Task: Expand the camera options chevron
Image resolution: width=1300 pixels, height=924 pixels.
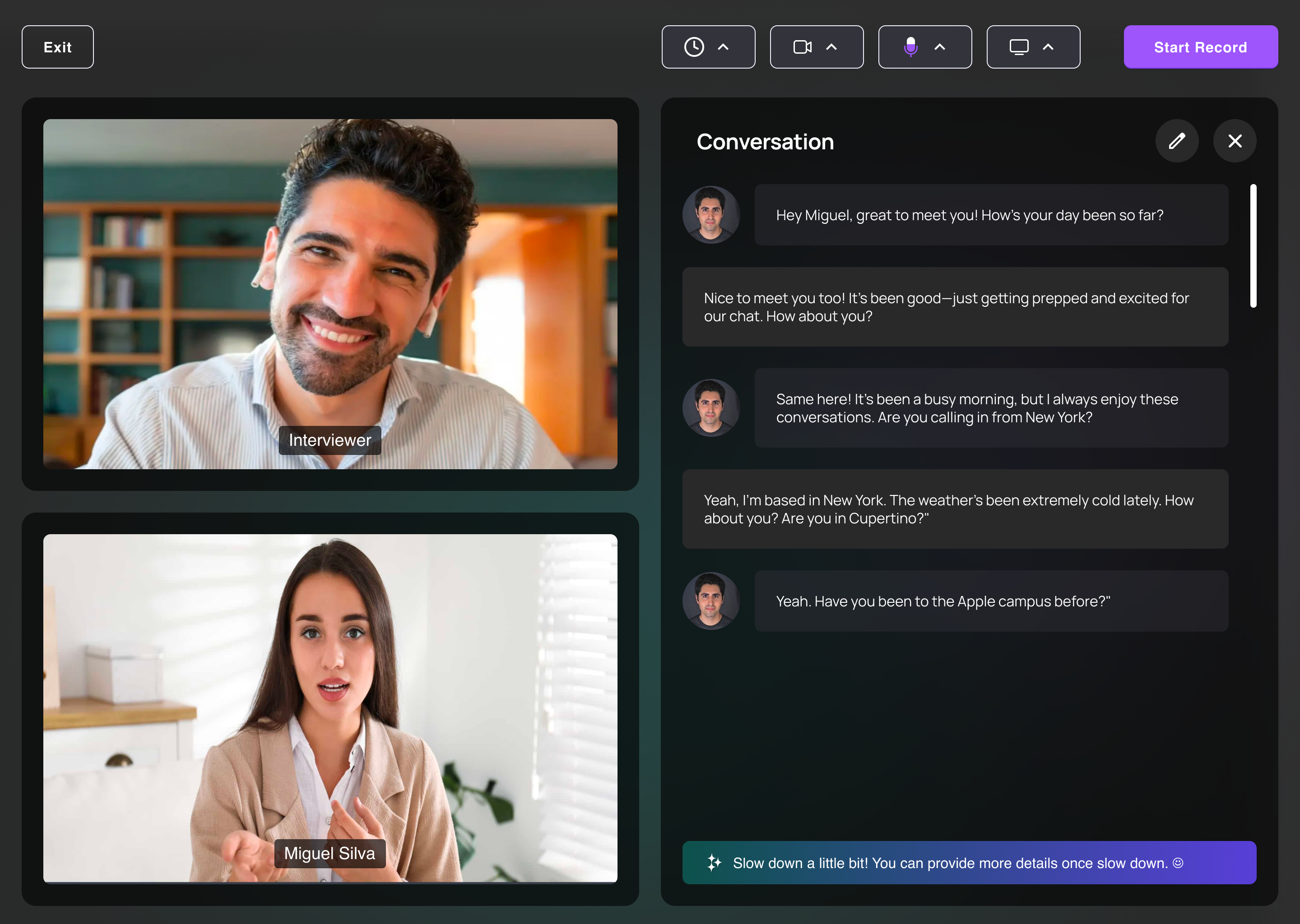Action: pos(831,47)
